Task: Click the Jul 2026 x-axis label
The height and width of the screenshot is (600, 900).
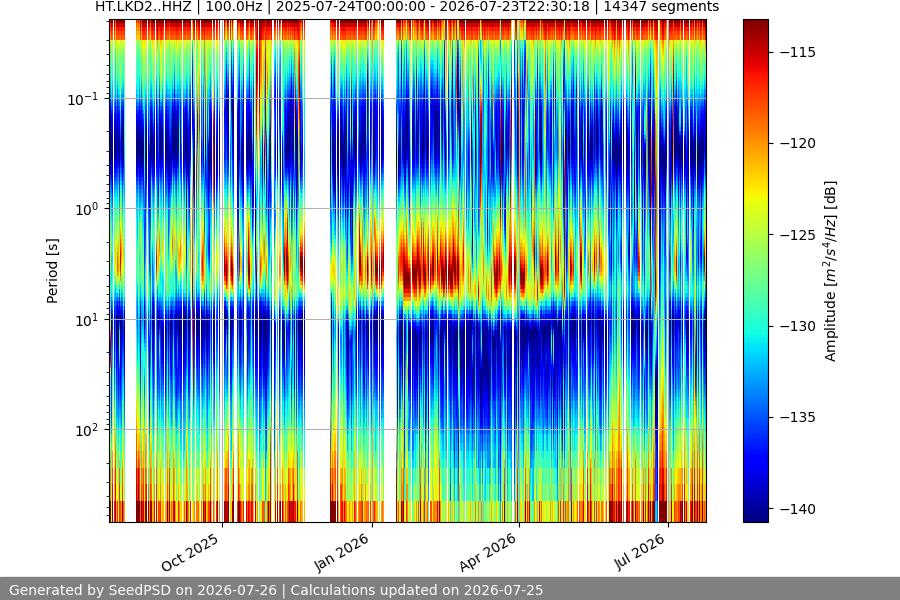Action: tap(639, 552)
